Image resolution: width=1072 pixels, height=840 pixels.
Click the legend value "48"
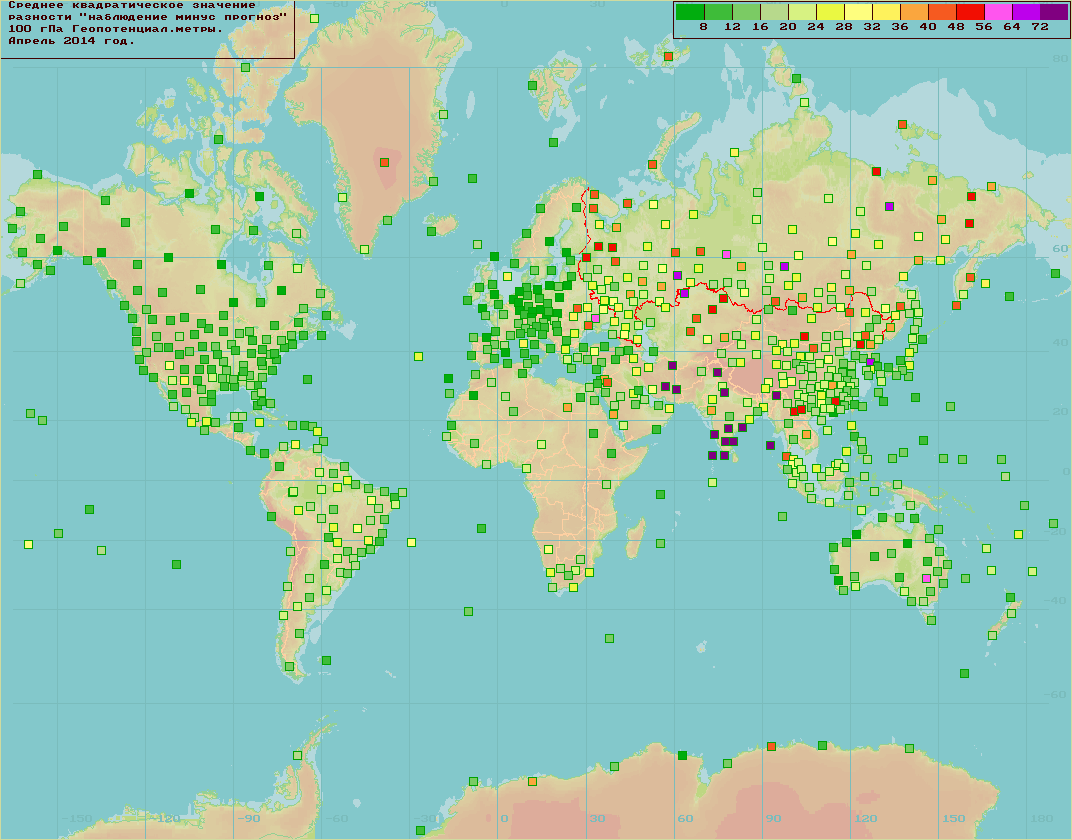[956, 27]
